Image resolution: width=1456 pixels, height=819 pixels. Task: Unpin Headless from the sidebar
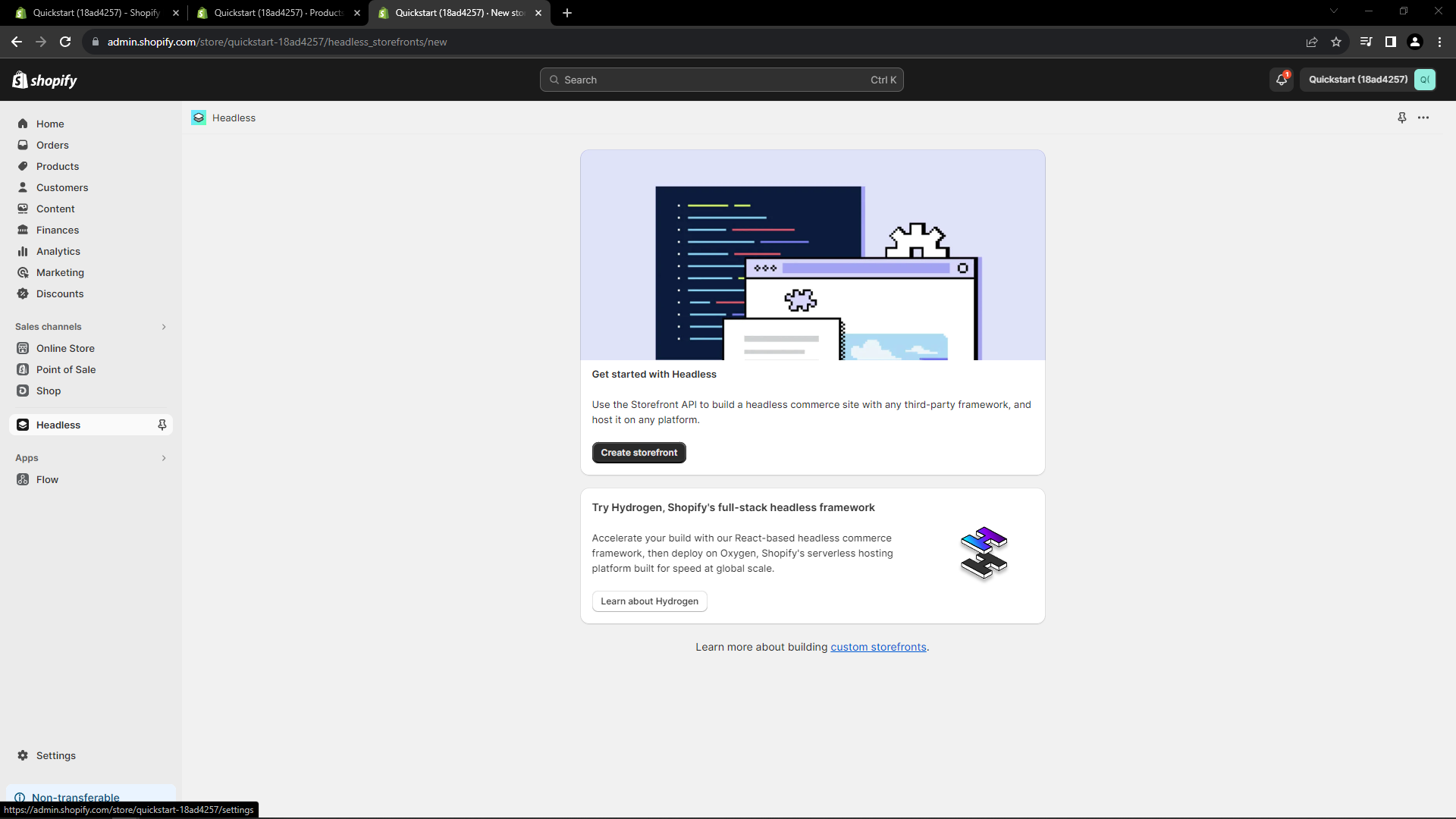(162, 425)
